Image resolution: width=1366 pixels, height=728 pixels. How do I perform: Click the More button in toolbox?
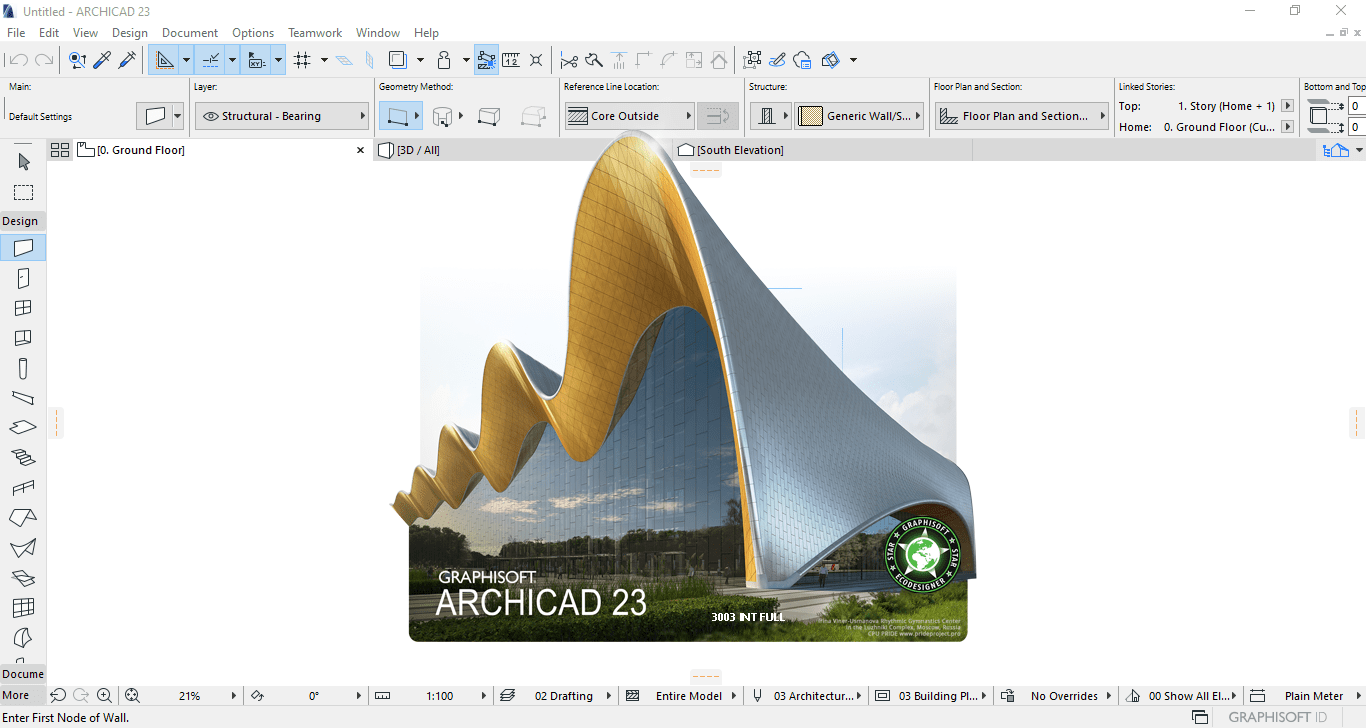16,695
